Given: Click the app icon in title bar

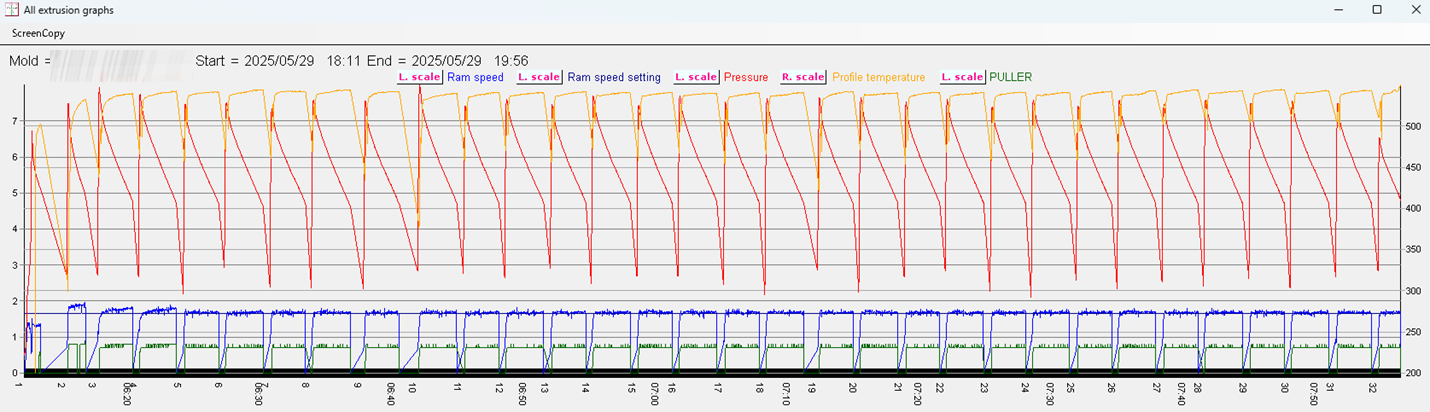Looking at the screenshot, I should point(11,10).
